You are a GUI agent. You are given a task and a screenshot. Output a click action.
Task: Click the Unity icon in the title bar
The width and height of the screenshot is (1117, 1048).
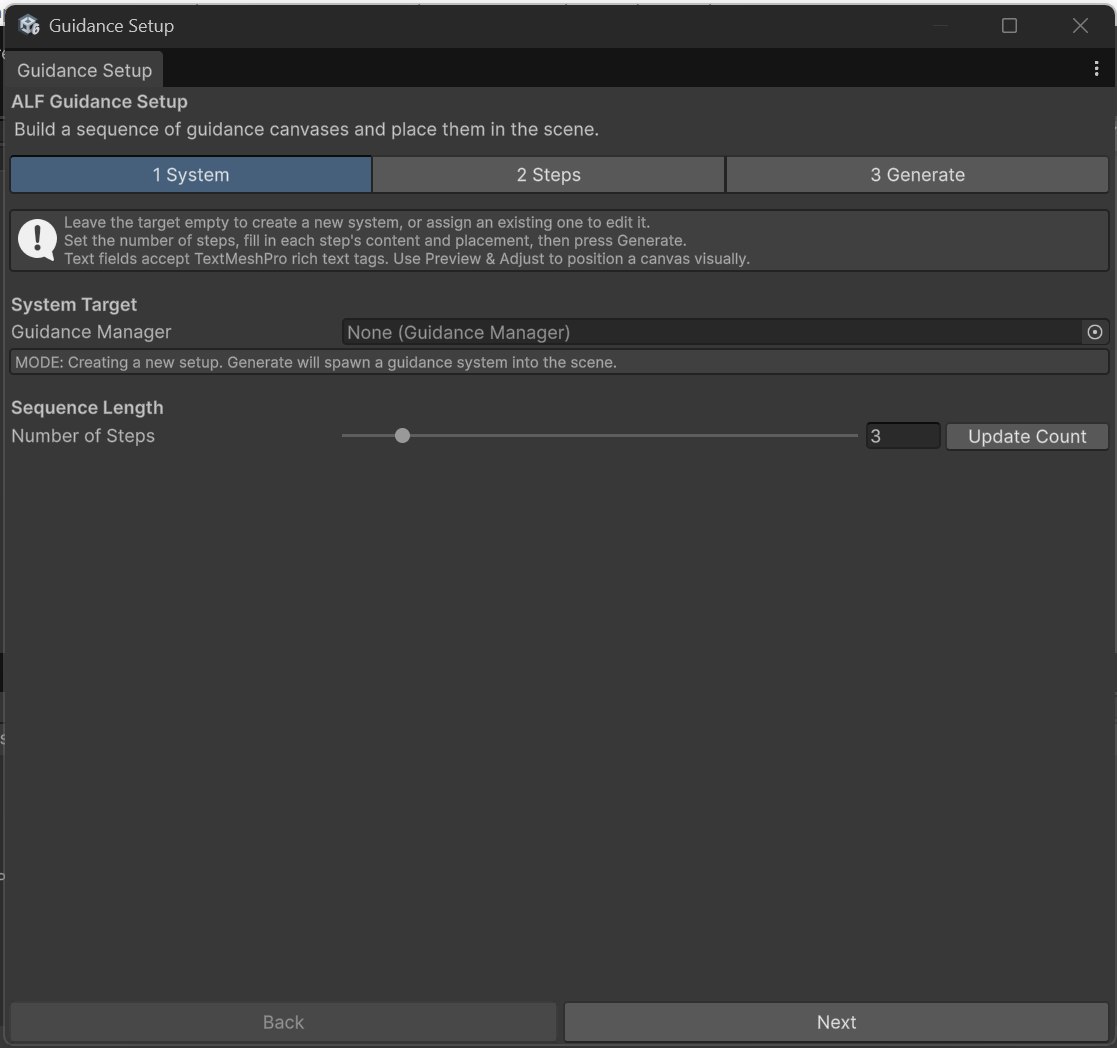pyautogui.click(x=29, y=25)
